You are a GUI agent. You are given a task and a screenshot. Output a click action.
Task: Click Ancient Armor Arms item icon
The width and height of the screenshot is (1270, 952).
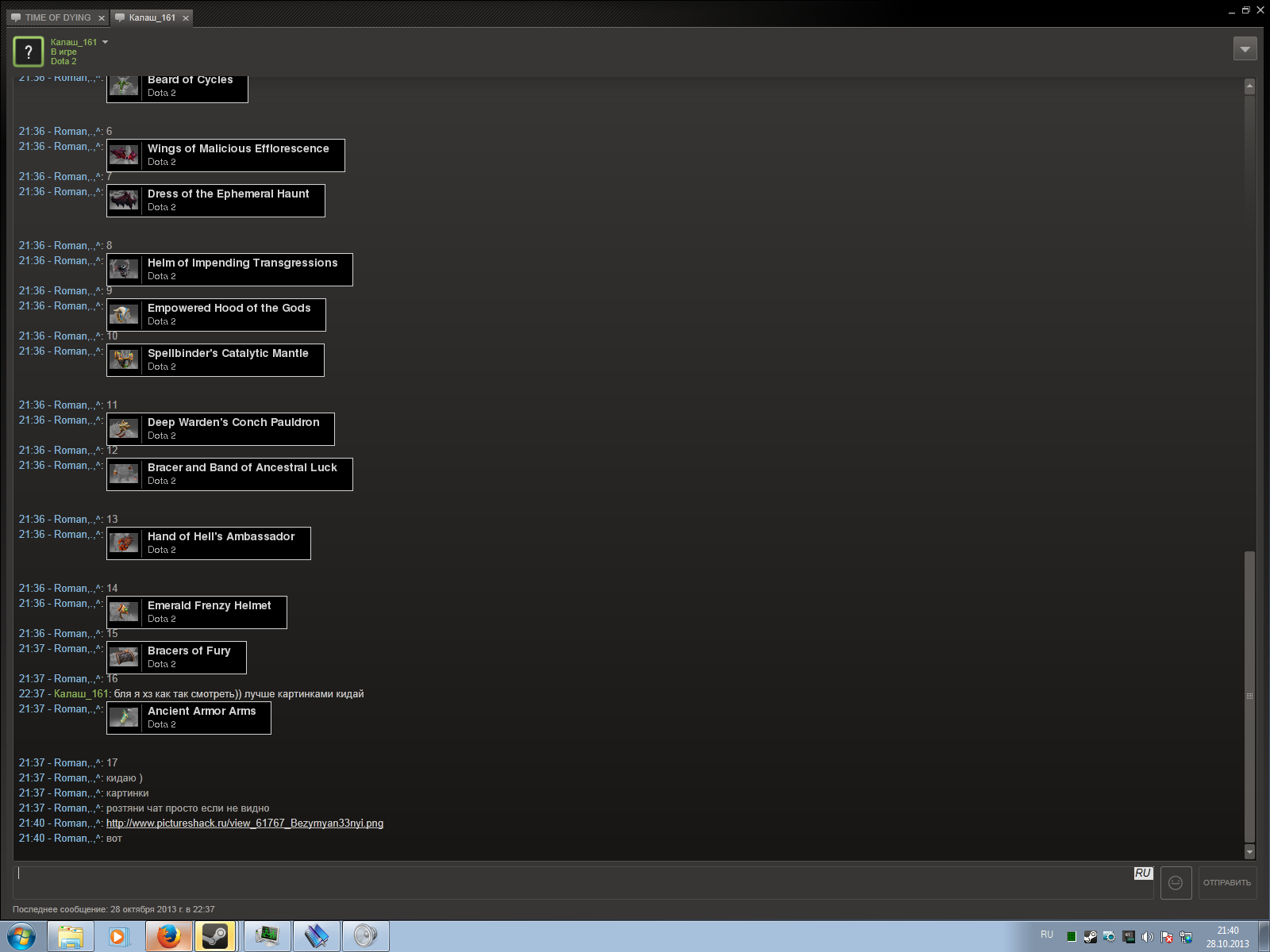(x=124, y=717)
